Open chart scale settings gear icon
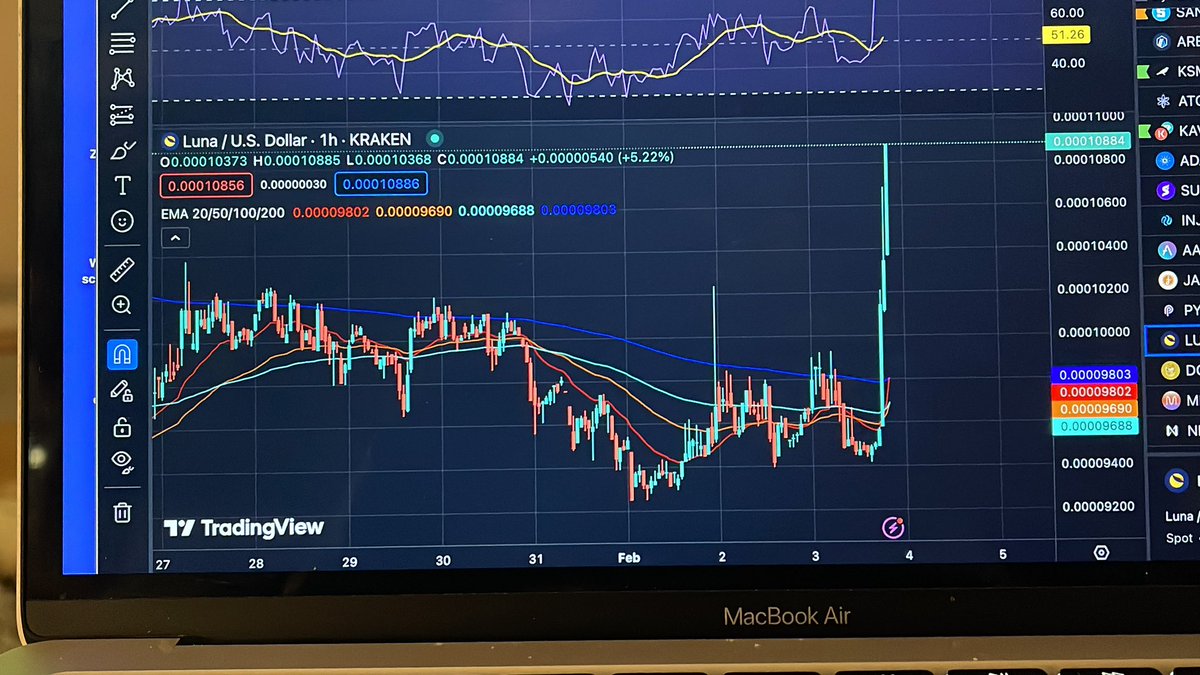 1101,552
